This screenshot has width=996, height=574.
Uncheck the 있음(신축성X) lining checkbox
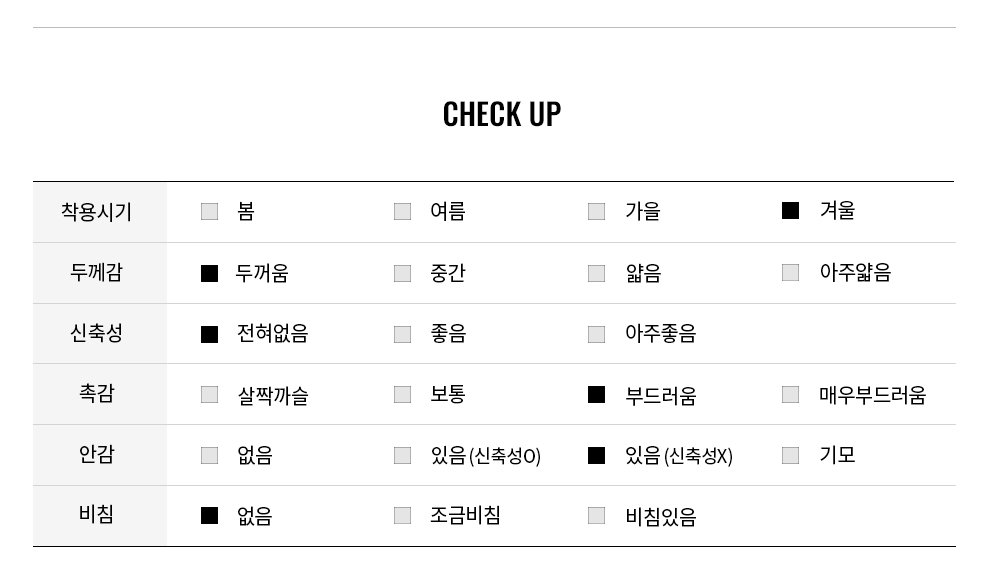point(596,455)
